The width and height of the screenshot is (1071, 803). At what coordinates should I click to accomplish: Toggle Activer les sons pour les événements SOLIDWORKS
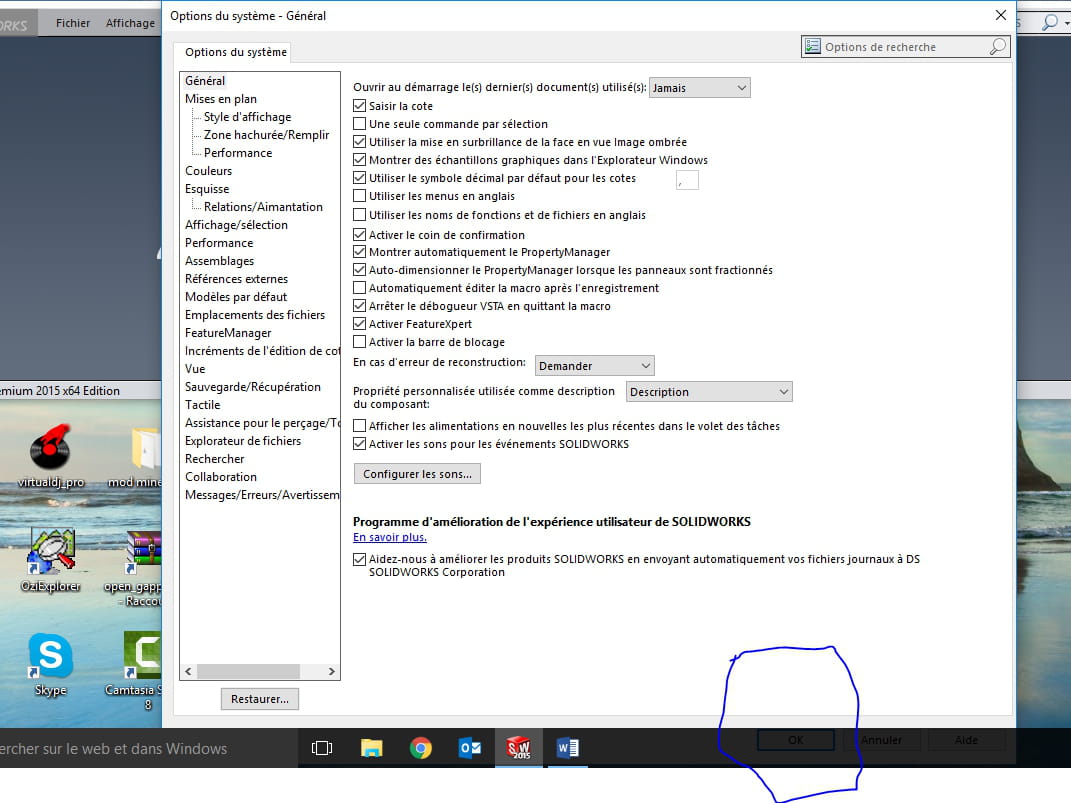[x=359, y=444]
